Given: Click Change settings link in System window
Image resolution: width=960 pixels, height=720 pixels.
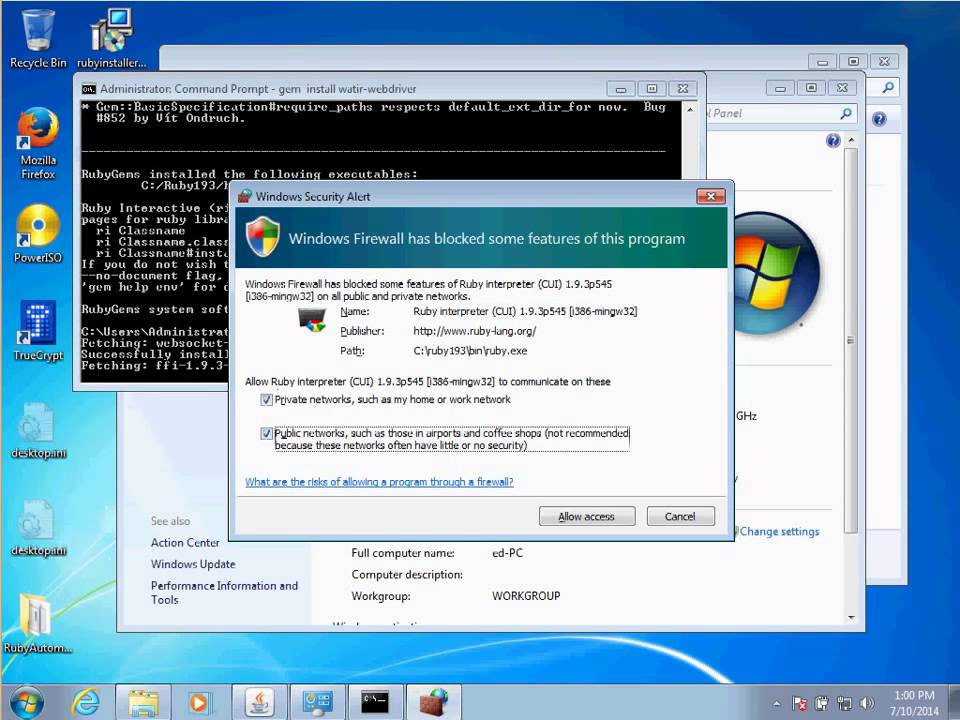Looking at the screenshot, I should coord(779,531).
